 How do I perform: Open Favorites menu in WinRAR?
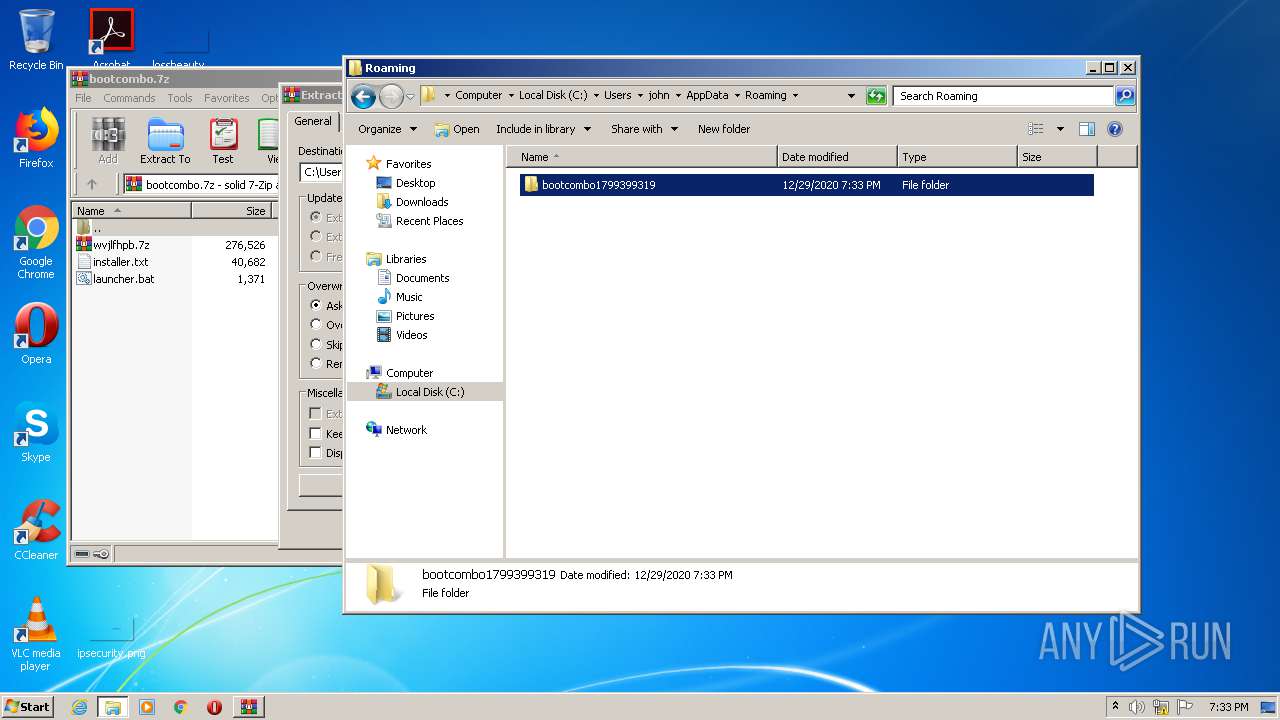[227, 98]
